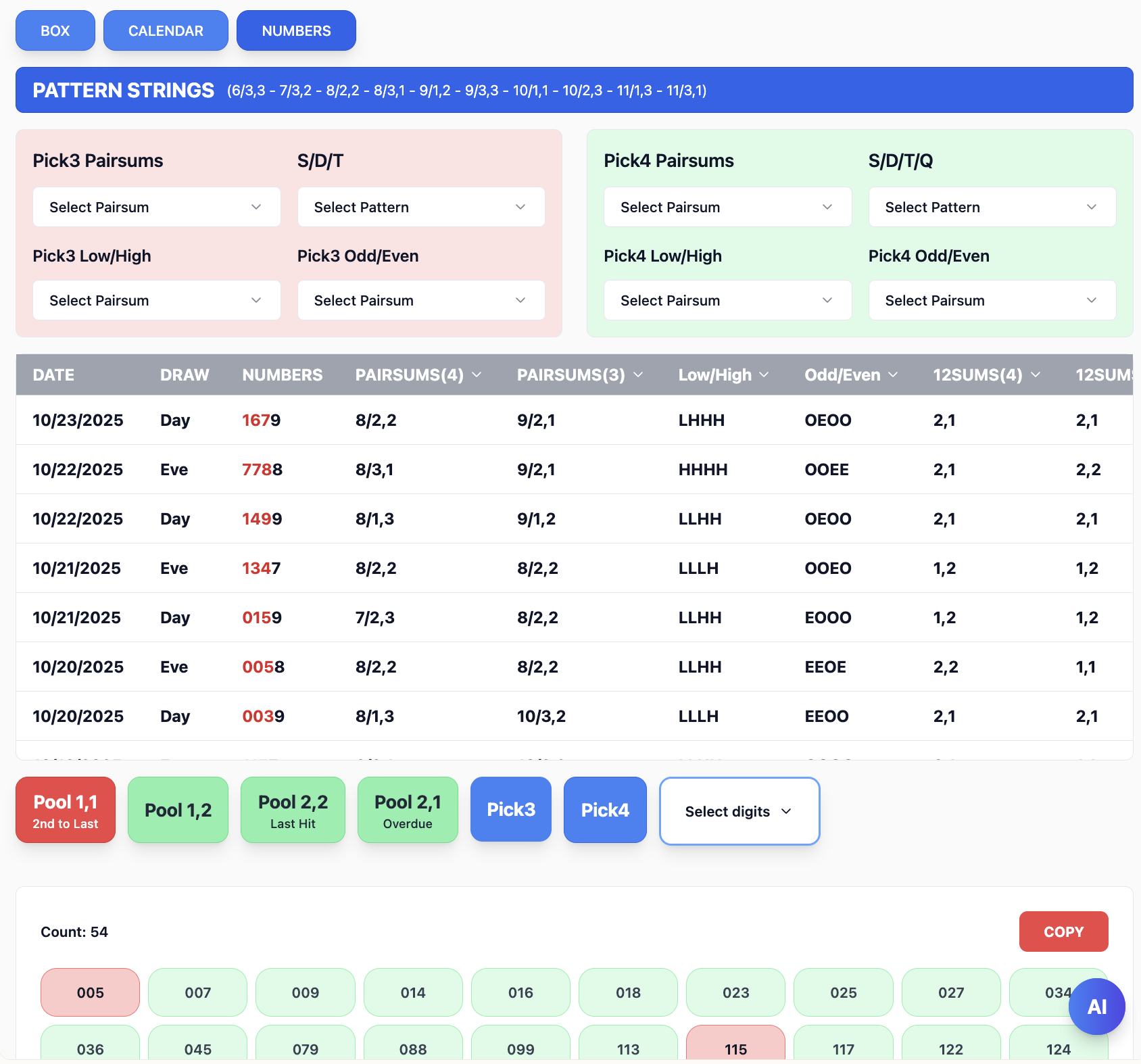Viewport: 1141px width, 1064px height.
Task: Click the Odd/Even column header chevron
Action: coord(893,374)
